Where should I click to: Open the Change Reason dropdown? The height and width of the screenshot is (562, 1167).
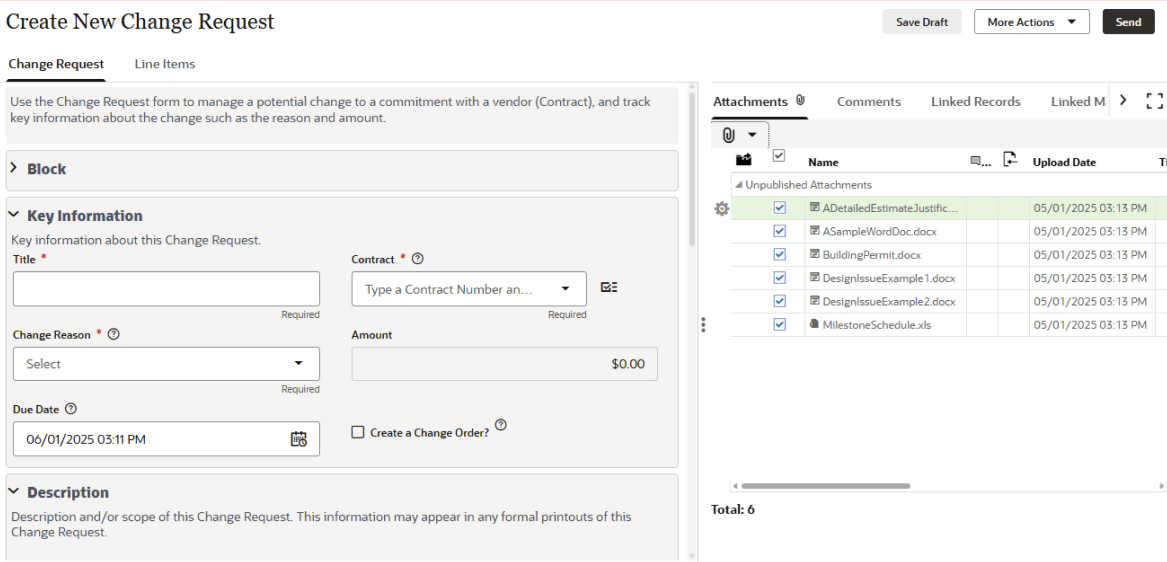[166, 364]
